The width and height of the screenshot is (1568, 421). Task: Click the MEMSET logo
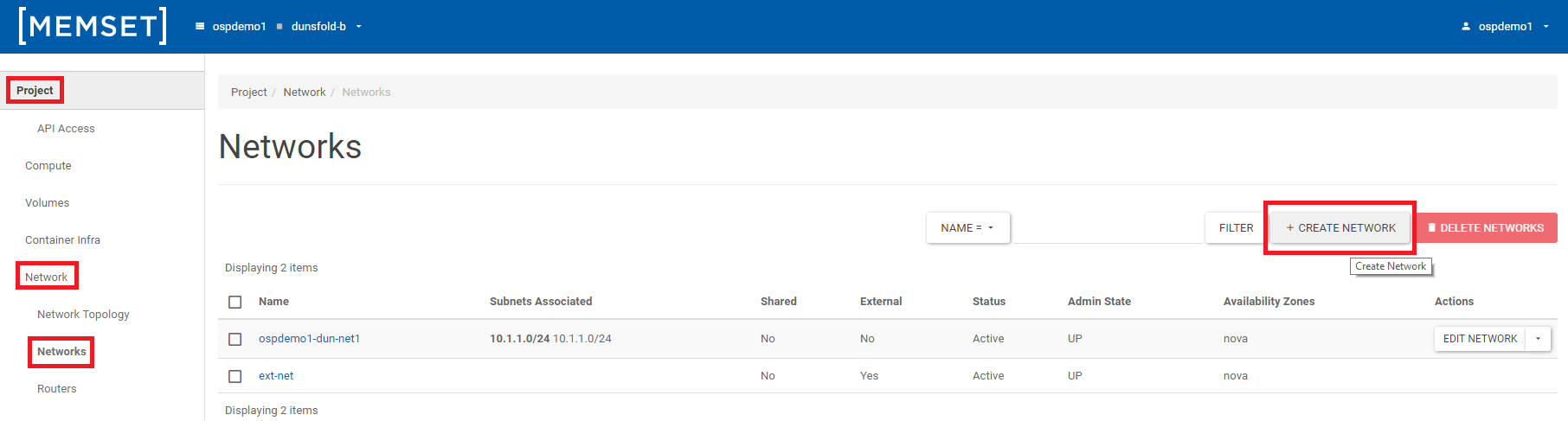point(93,26)
